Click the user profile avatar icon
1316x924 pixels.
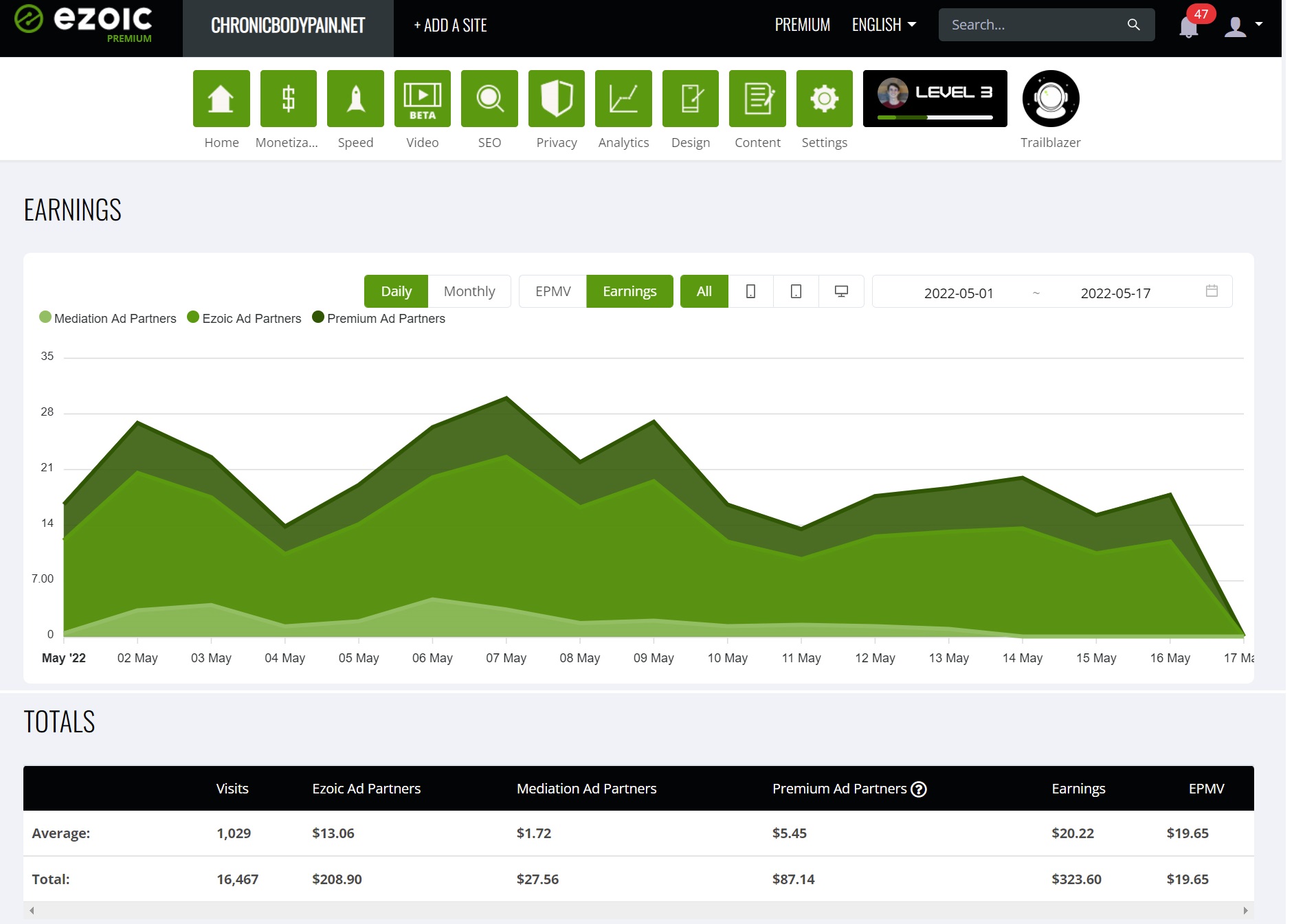pos(1235,27)
